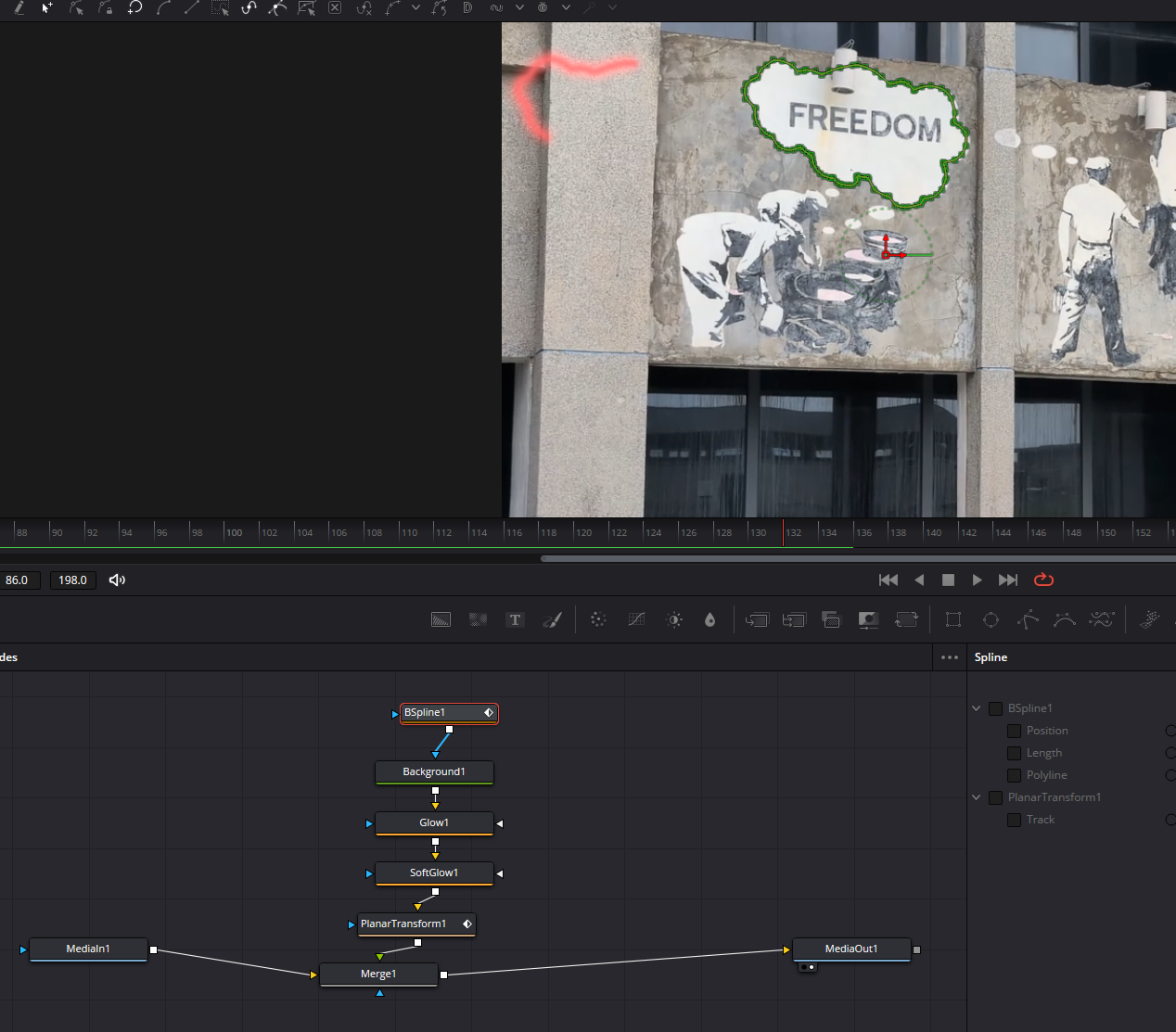Add a Paint tool from toolbar
The height and width of the screenshot is (1032, 1176).
coord(552,619)
